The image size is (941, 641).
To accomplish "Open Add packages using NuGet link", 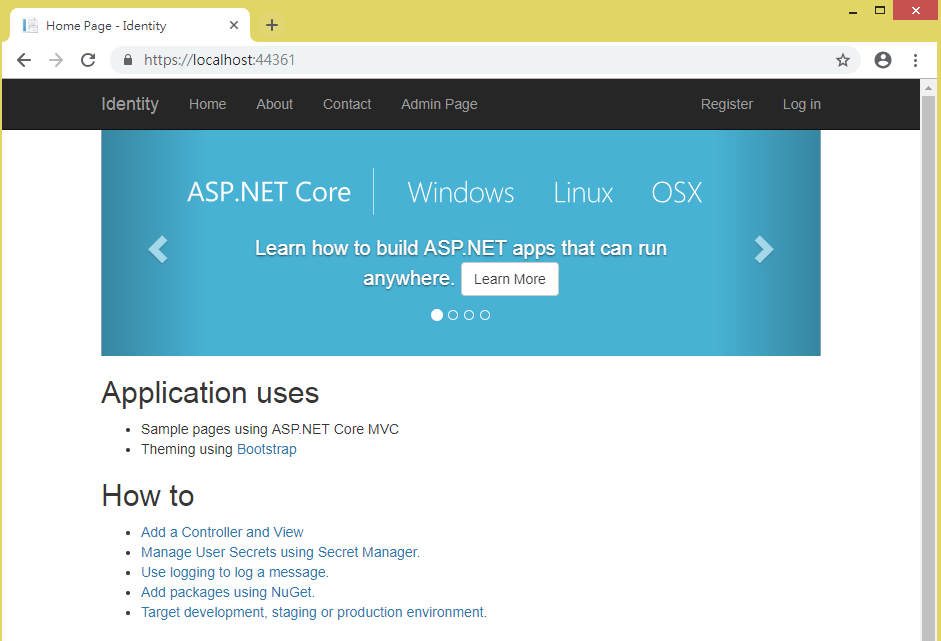I will coord(227,592).
